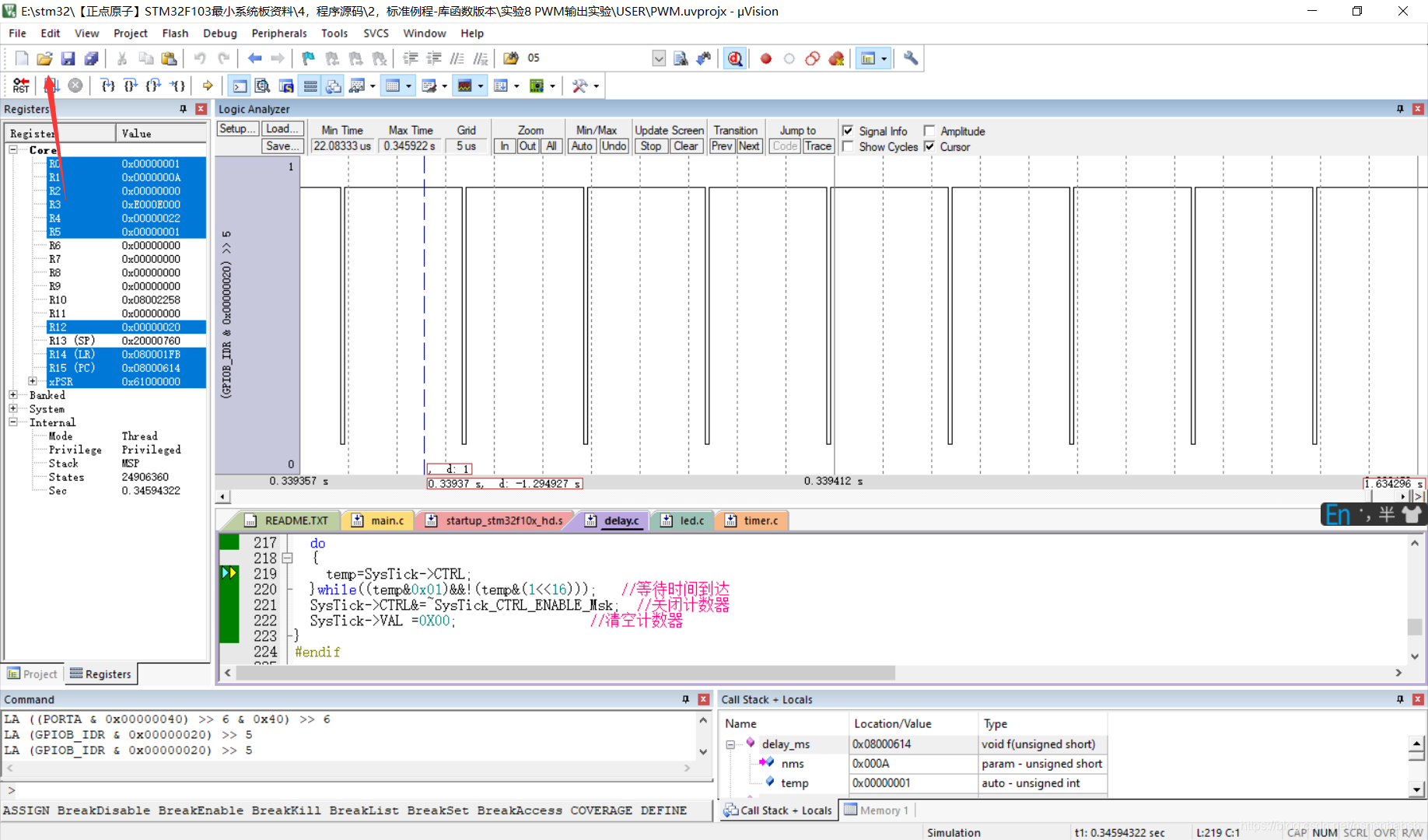Reset the CPU with the RST icon
Screen dimensions: 1428x840
click(x=21, y=86)
